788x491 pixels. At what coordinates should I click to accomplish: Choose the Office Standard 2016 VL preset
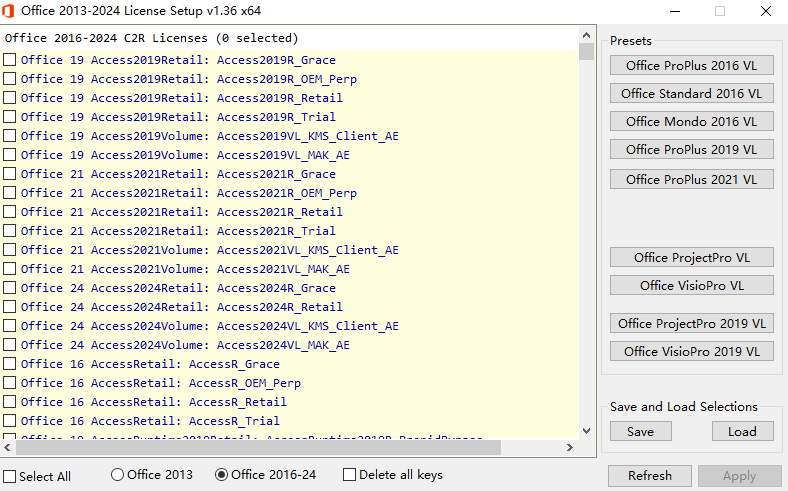point(691,94)
